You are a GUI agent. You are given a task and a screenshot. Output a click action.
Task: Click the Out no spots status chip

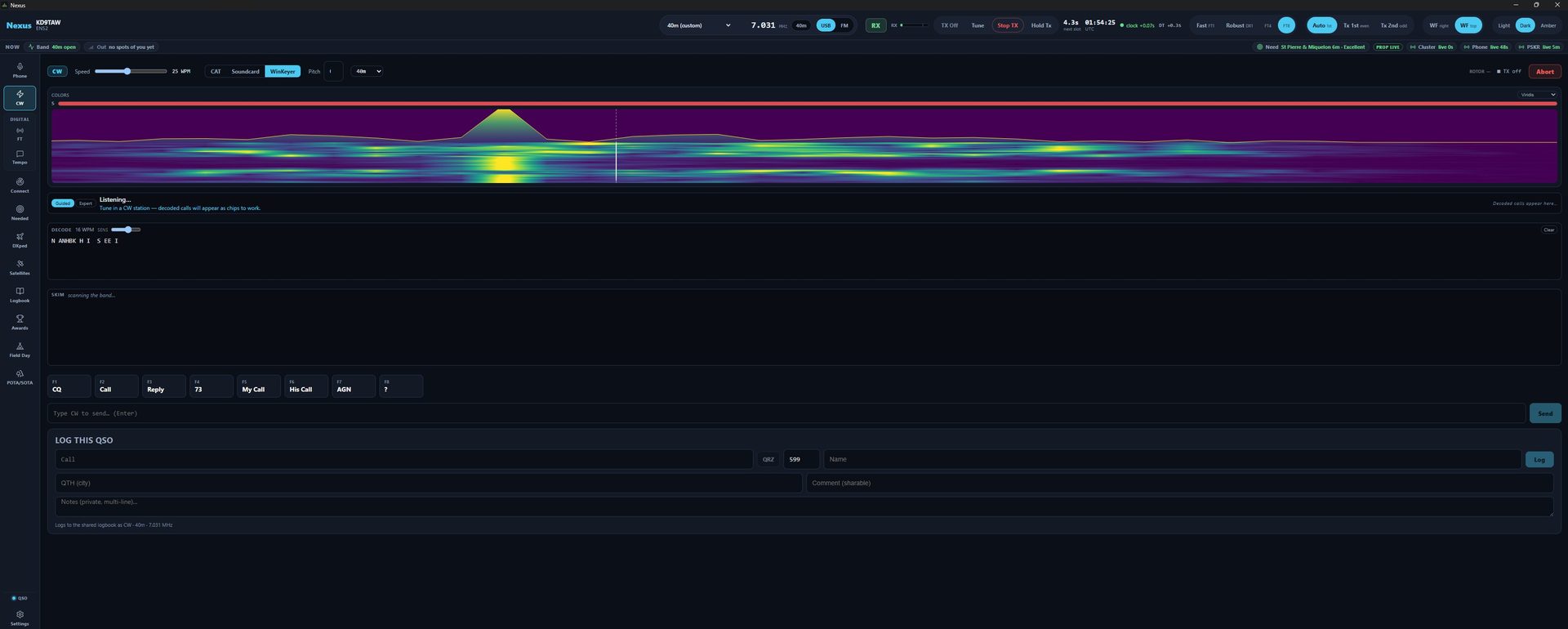[x=121, y=47]
